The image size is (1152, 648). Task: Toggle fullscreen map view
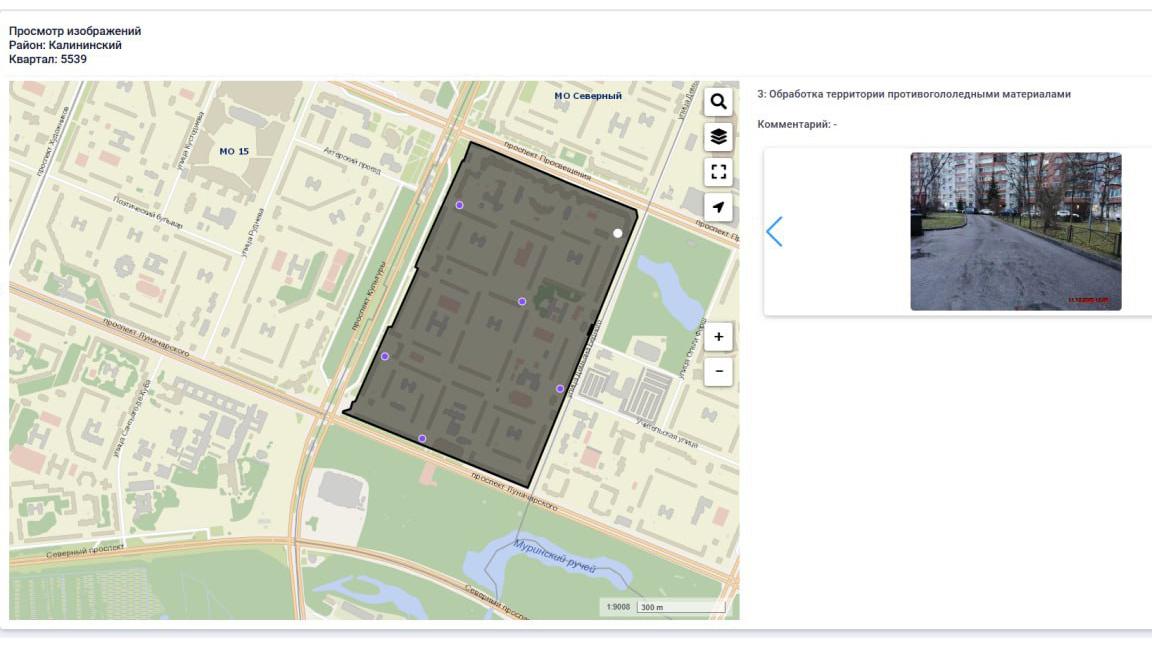click(718, 172)
